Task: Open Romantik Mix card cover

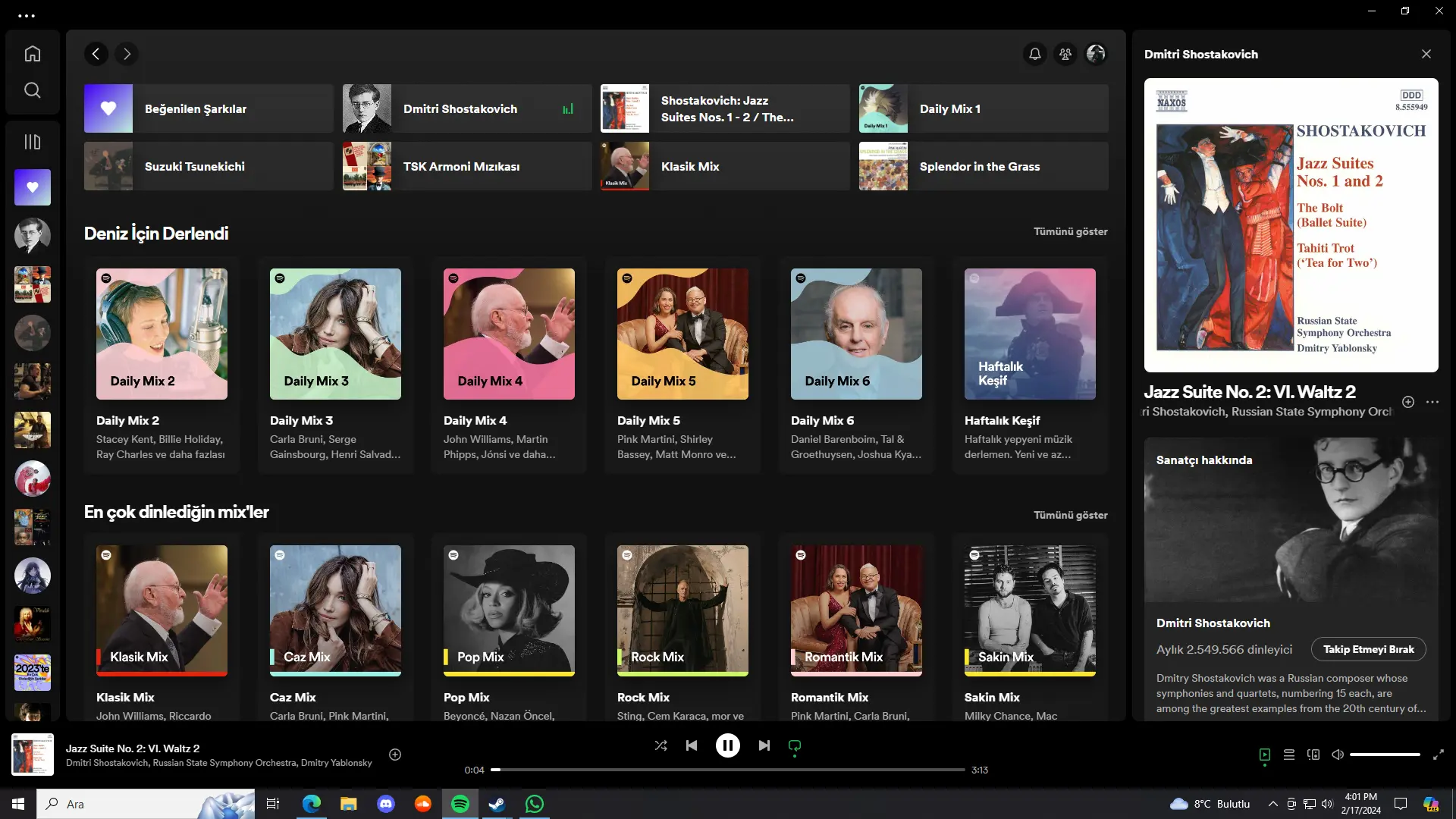Action: [856, 610]
